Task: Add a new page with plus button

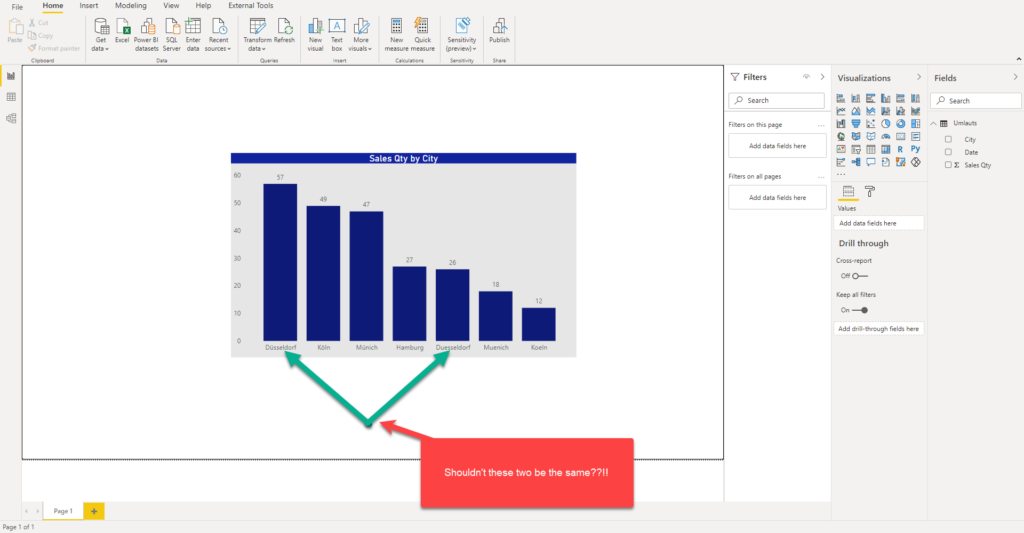Action: pyautogui.click(x=94, y=511)
